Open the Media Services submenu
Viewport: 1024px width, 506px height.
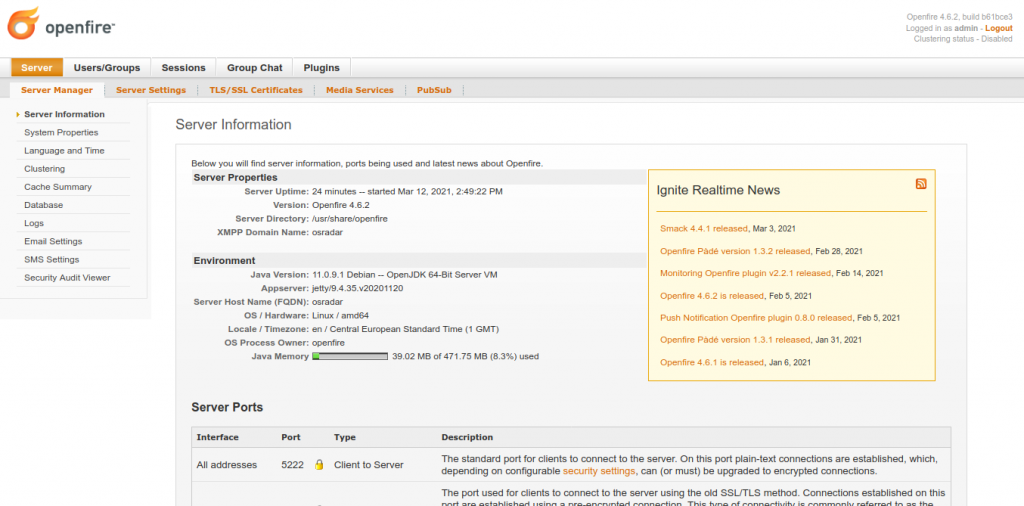point(360,90)
